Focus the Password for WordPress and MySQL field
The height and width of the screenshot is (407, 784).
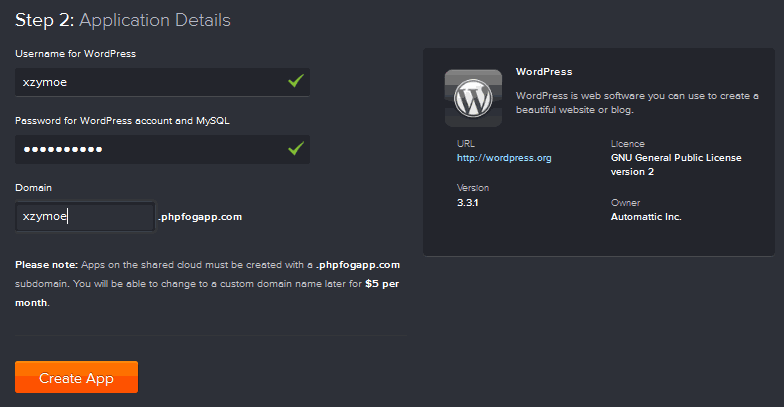162,149
